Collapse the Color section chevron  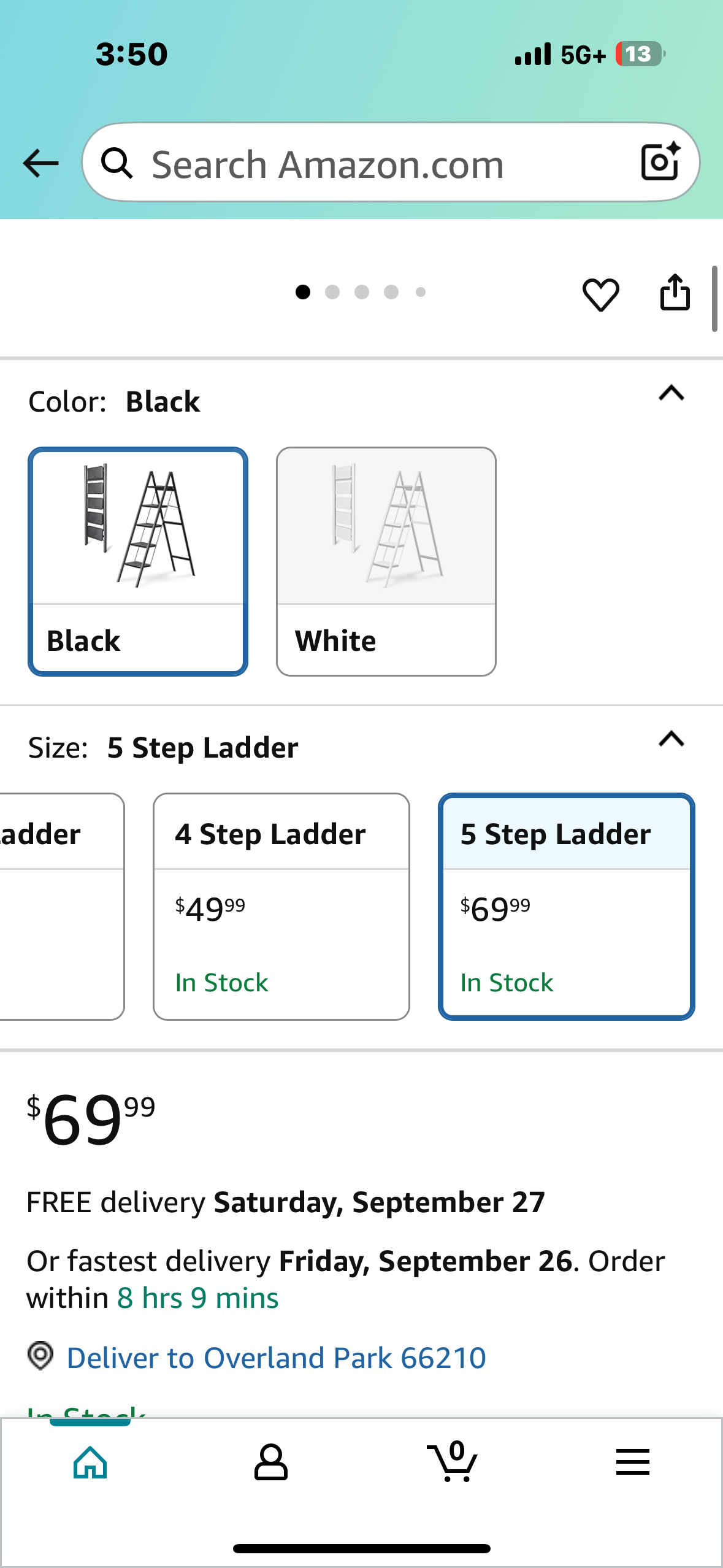tap(671, 393)
